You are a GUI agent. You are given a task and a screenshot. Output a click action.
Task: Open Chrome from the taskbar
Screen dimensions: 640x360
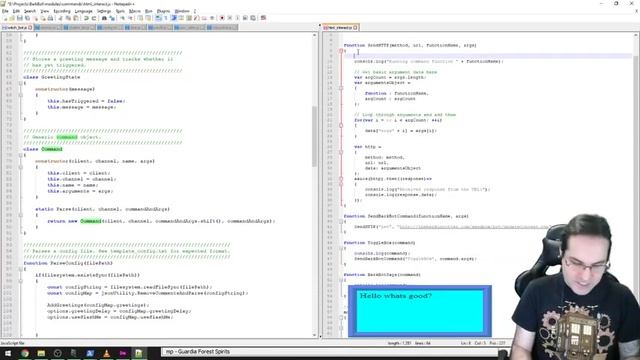25,353
